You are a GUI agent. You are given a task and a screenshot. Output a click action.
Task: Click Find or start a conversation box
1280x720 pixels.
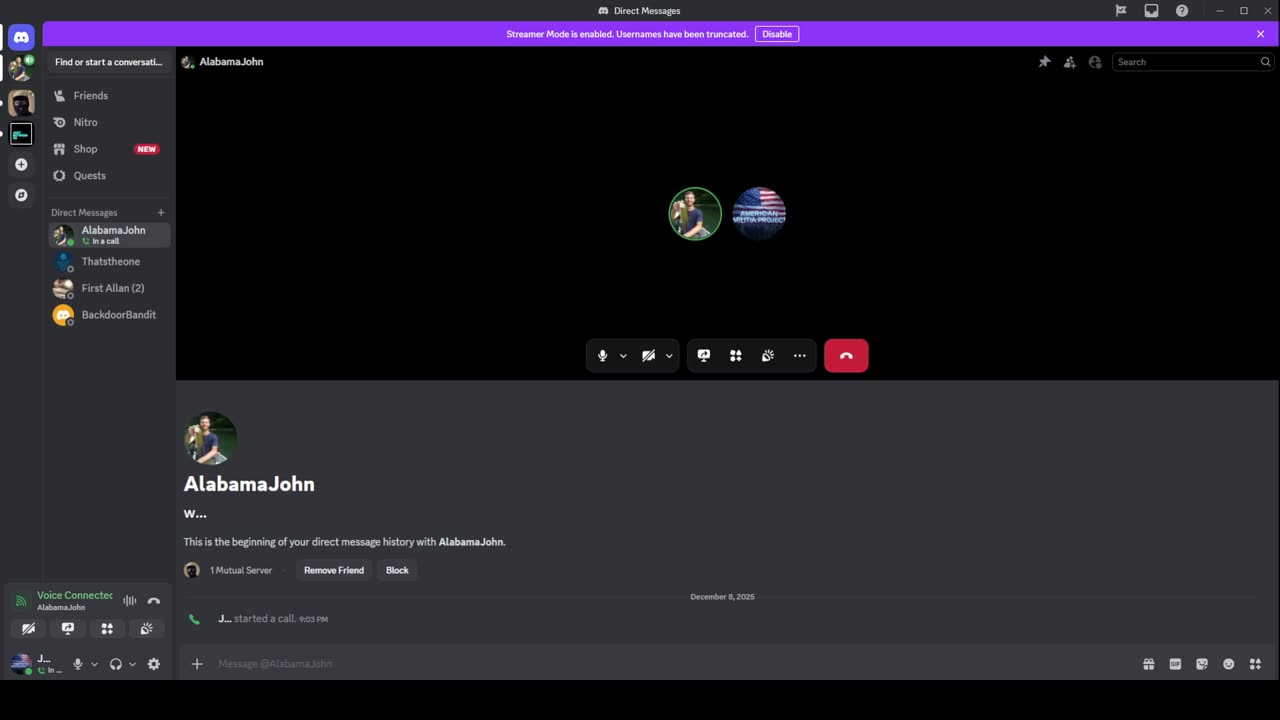tap(109, 62)
